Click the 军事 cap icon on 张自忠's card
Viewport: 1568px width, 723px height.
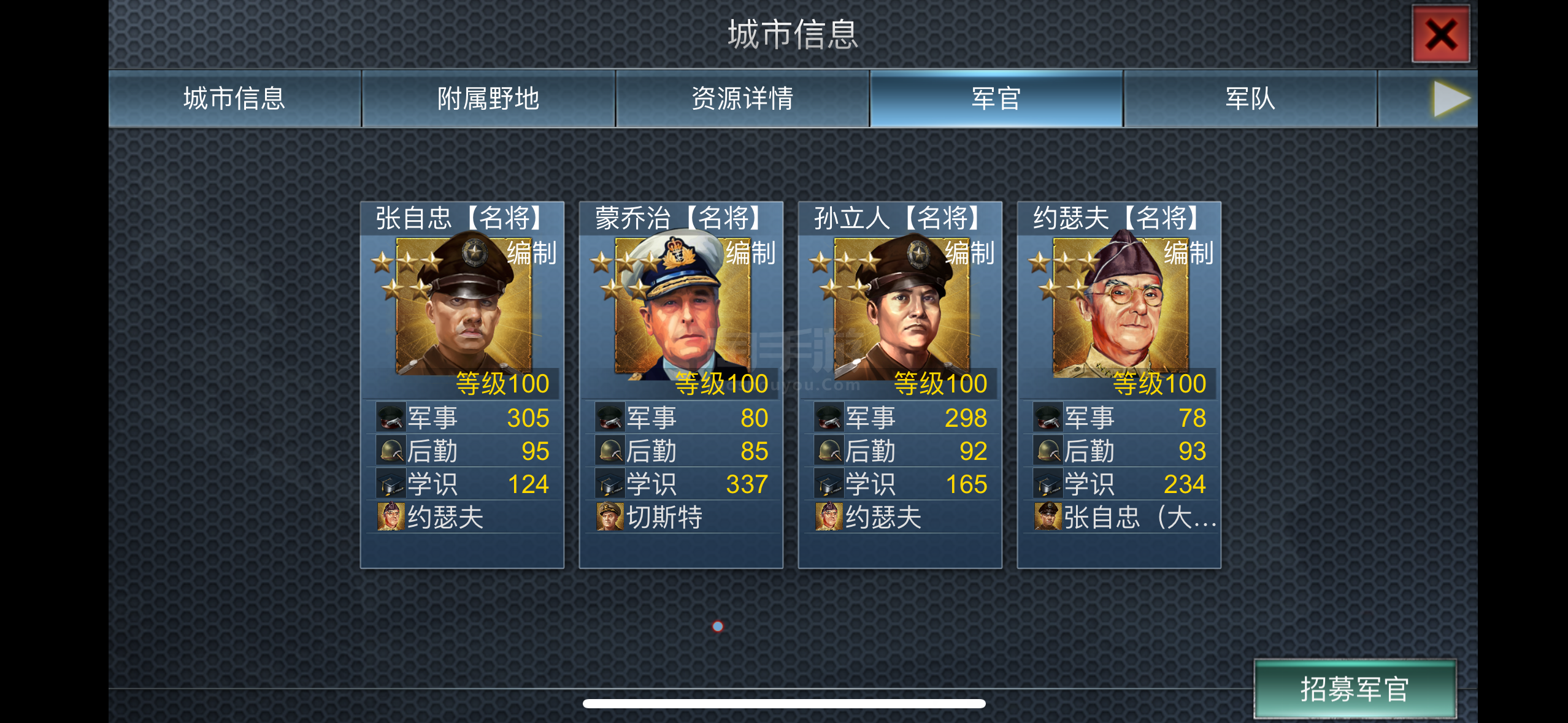pos(391,418)
